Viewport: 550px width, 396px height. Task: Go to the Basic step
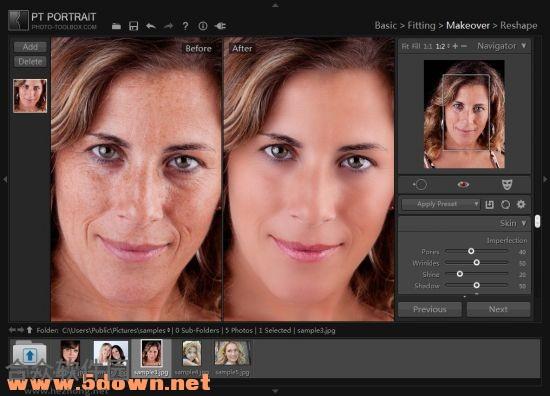tap(385, 26)
